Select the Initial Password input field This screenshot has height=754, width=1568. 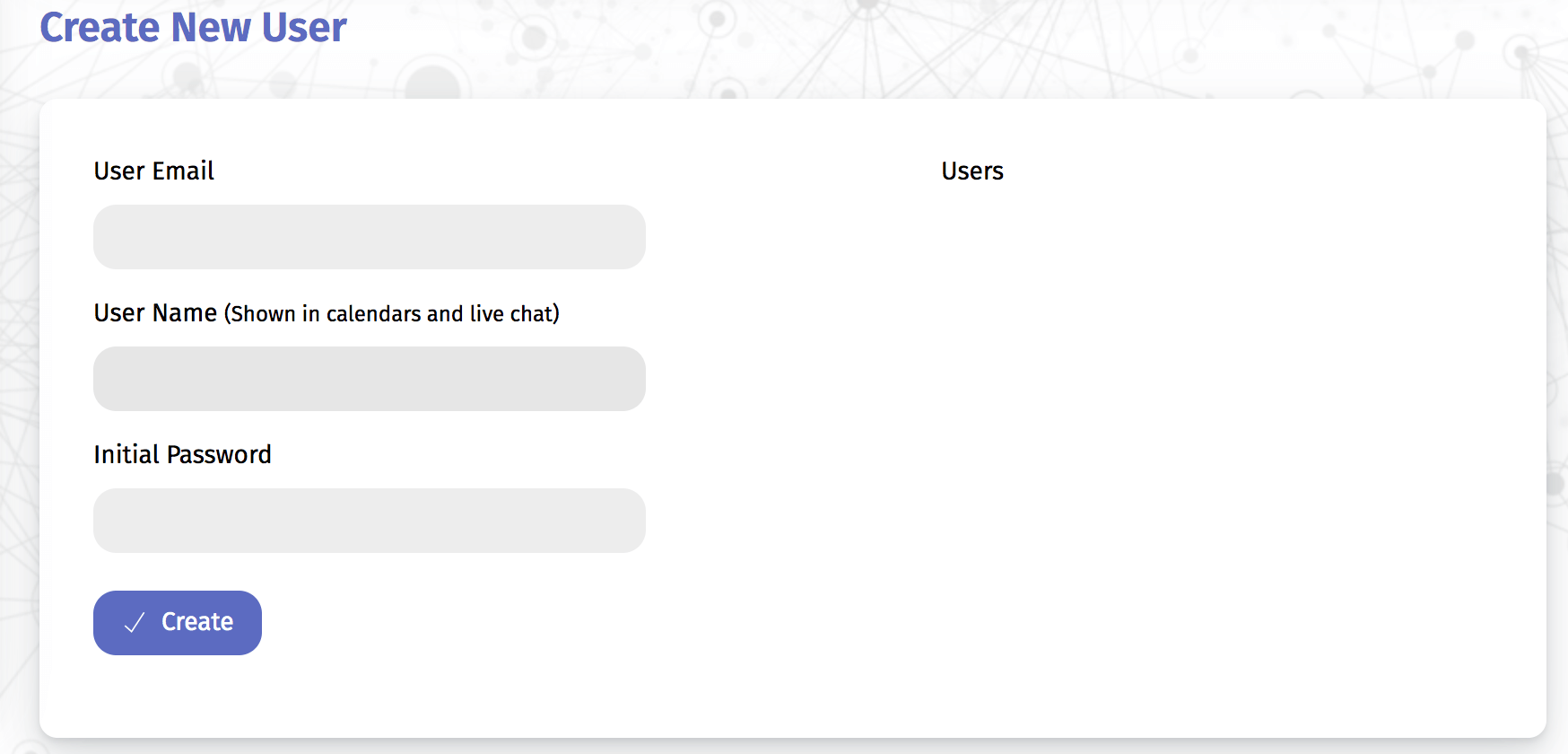click(x=370, y=521)
